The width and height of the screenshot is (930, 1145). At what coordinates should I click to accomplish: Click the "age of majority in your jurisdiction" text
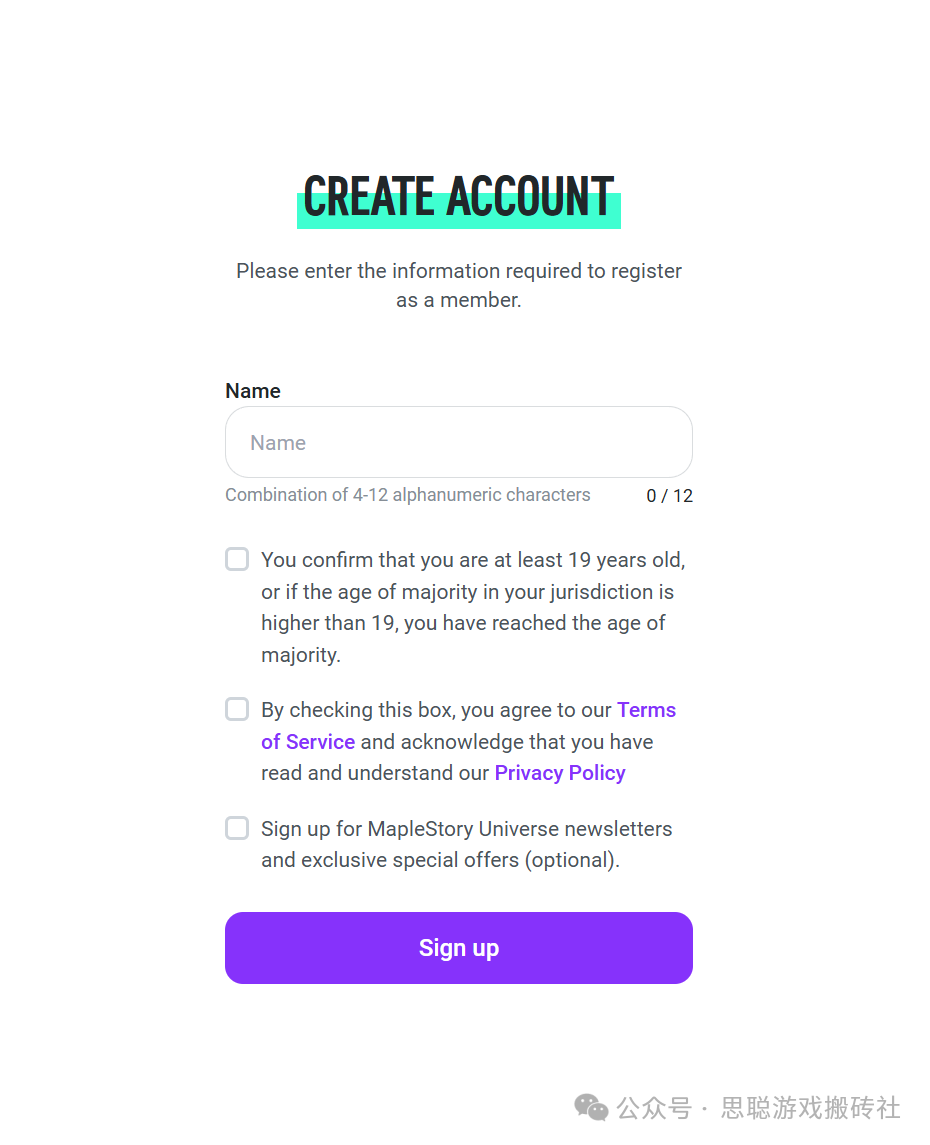[468, 592]
